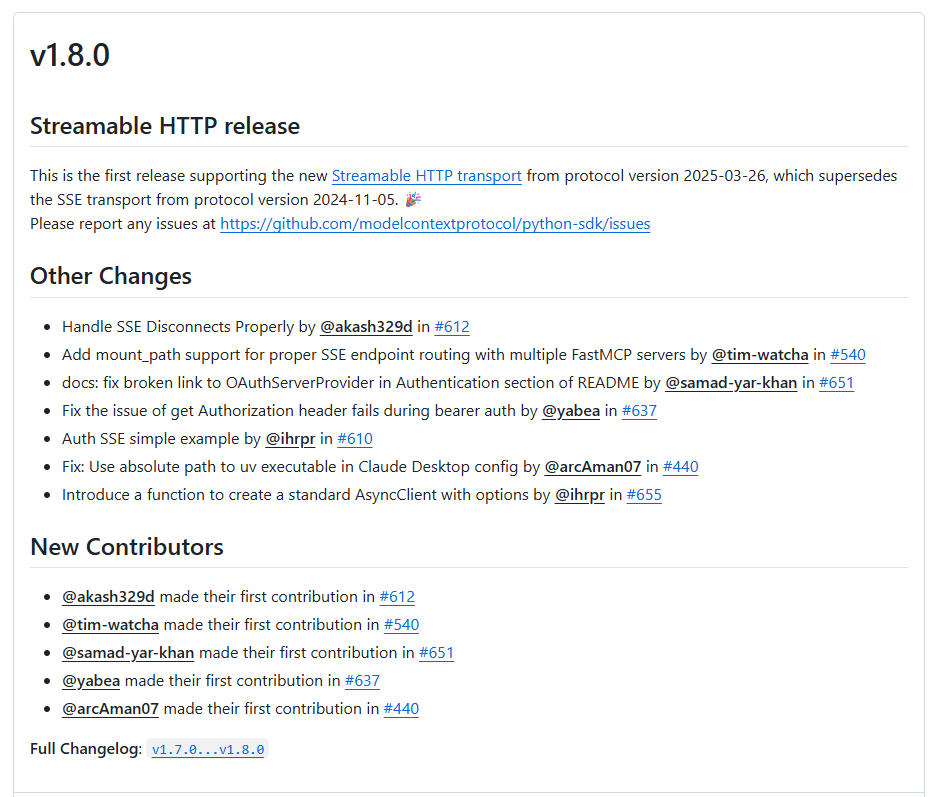Open the python-sdk issues URL
The width and height of the screenshot is (942, 797).
[435, 224]
